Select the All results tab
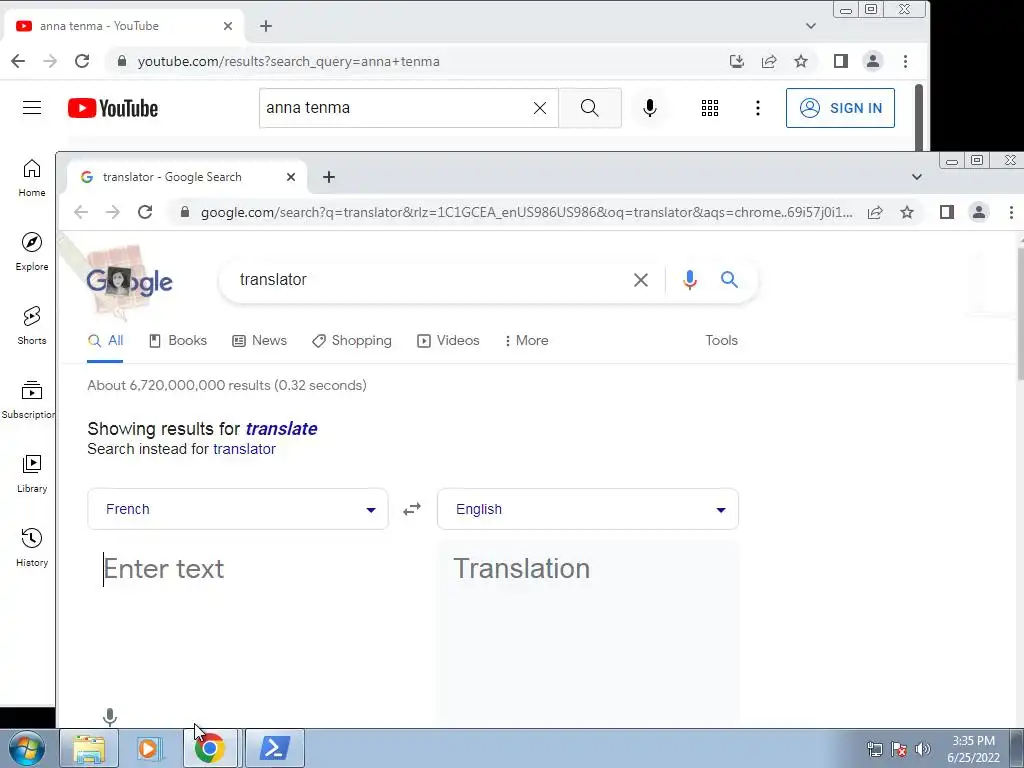1024x768 pixels. point(105,341)
